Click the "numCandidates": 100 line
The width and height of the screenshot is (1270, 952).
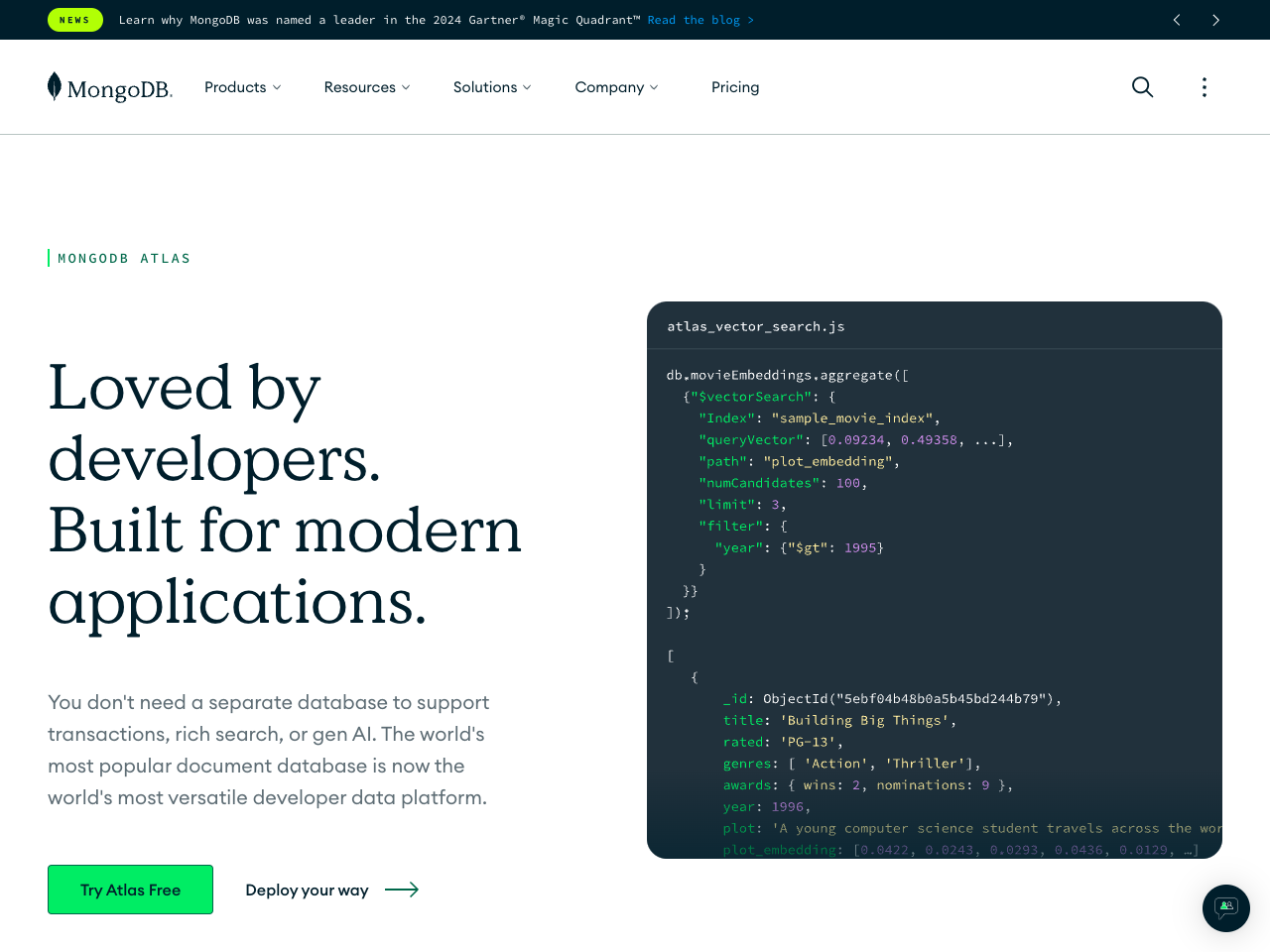[783, 483]
